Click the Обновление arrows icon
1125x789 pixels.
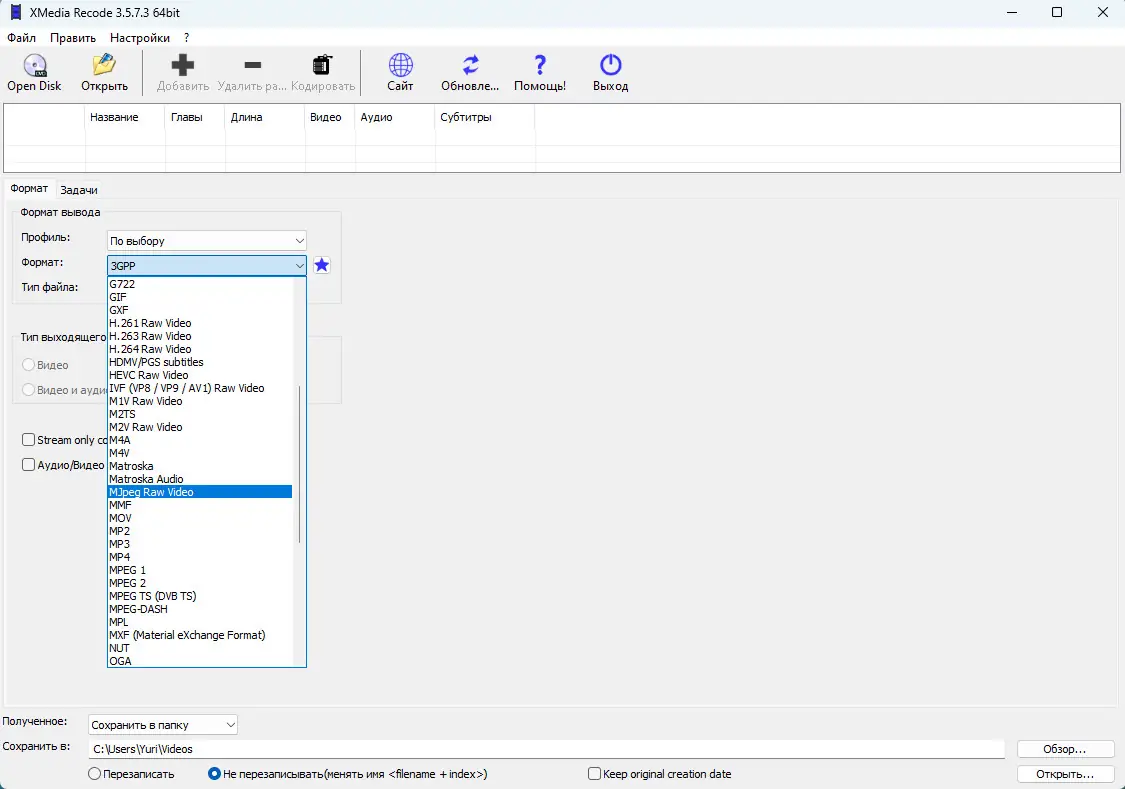point(470,65)
